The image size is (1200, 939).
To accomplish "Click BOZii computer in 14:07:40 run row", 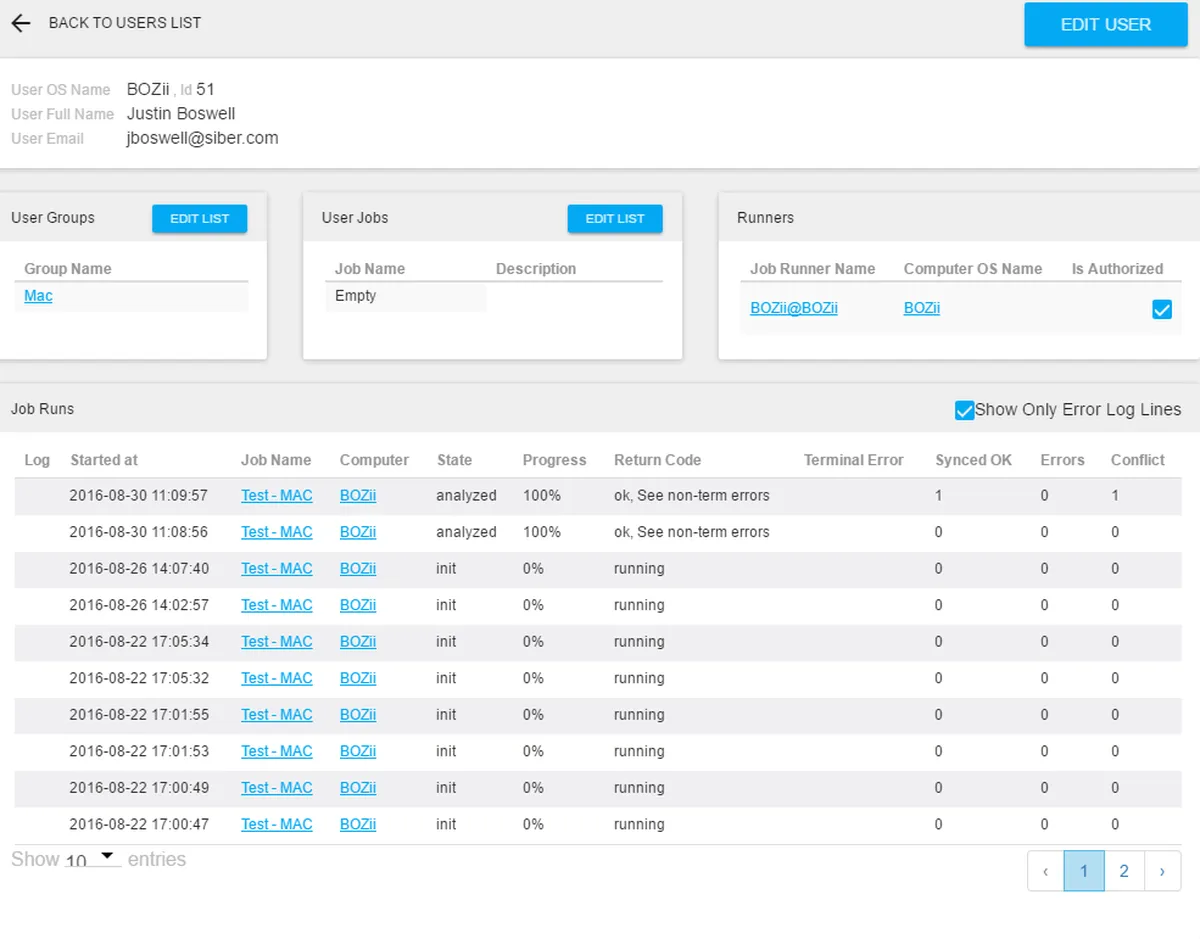I will 357,568.
